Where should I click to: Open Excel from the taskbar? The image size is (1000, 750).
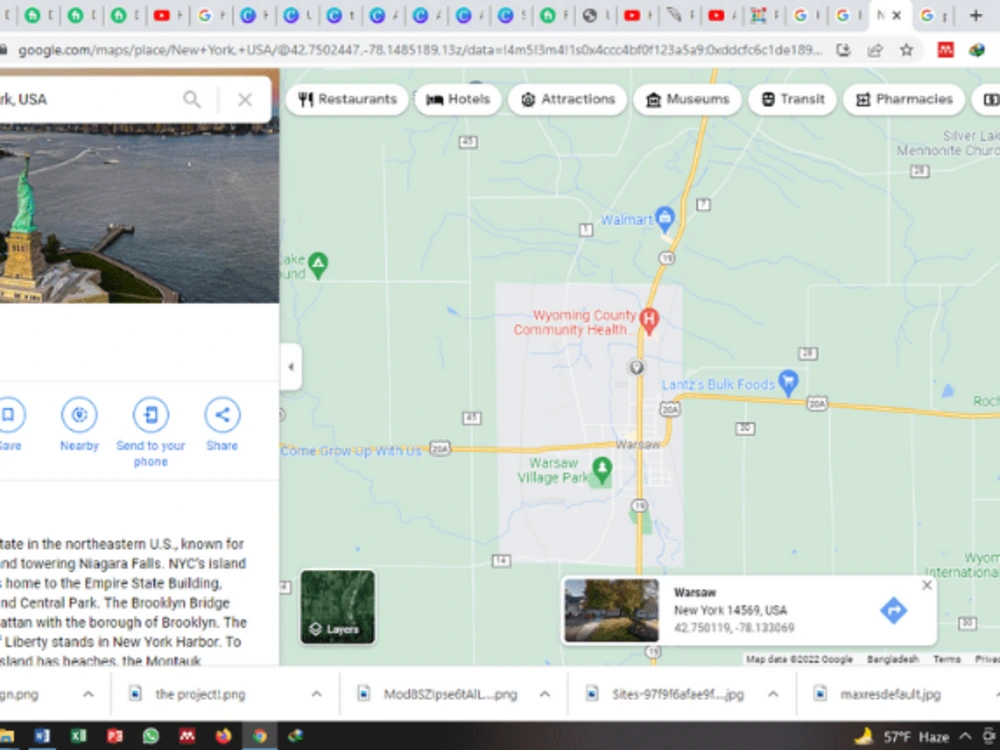point(78,736)
